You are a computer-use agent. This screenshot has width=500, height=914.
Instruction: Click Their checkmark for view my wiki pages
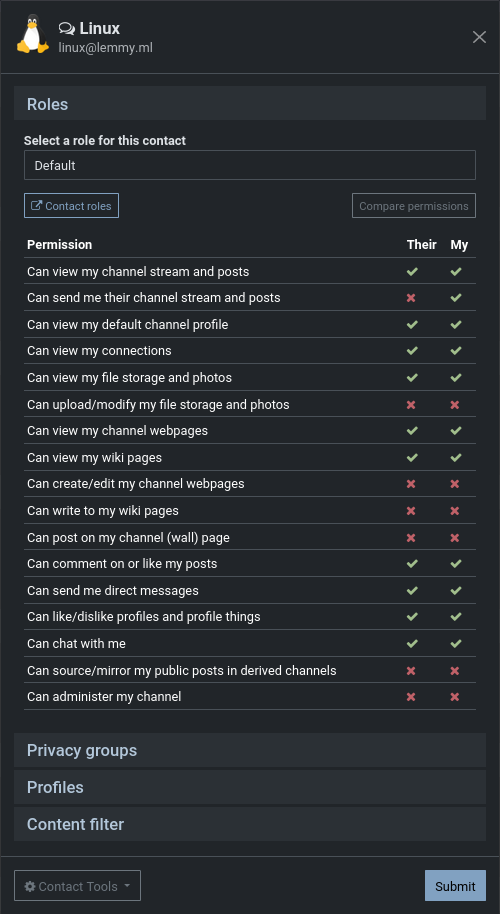click(412, 458)
